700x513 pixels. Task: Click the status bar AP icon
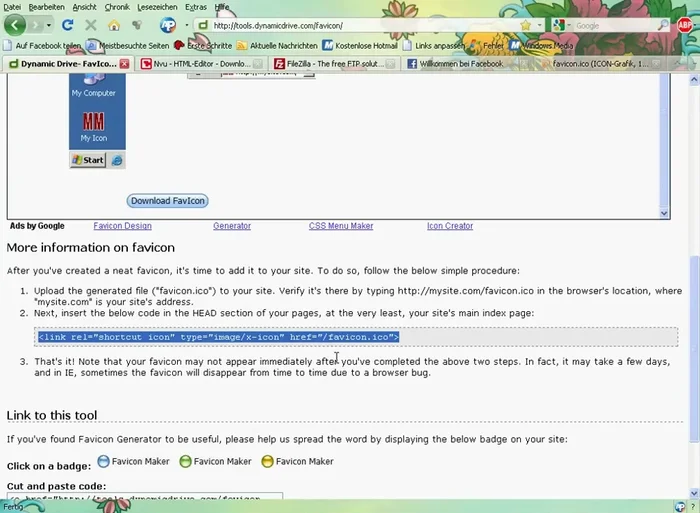point(680,507)
